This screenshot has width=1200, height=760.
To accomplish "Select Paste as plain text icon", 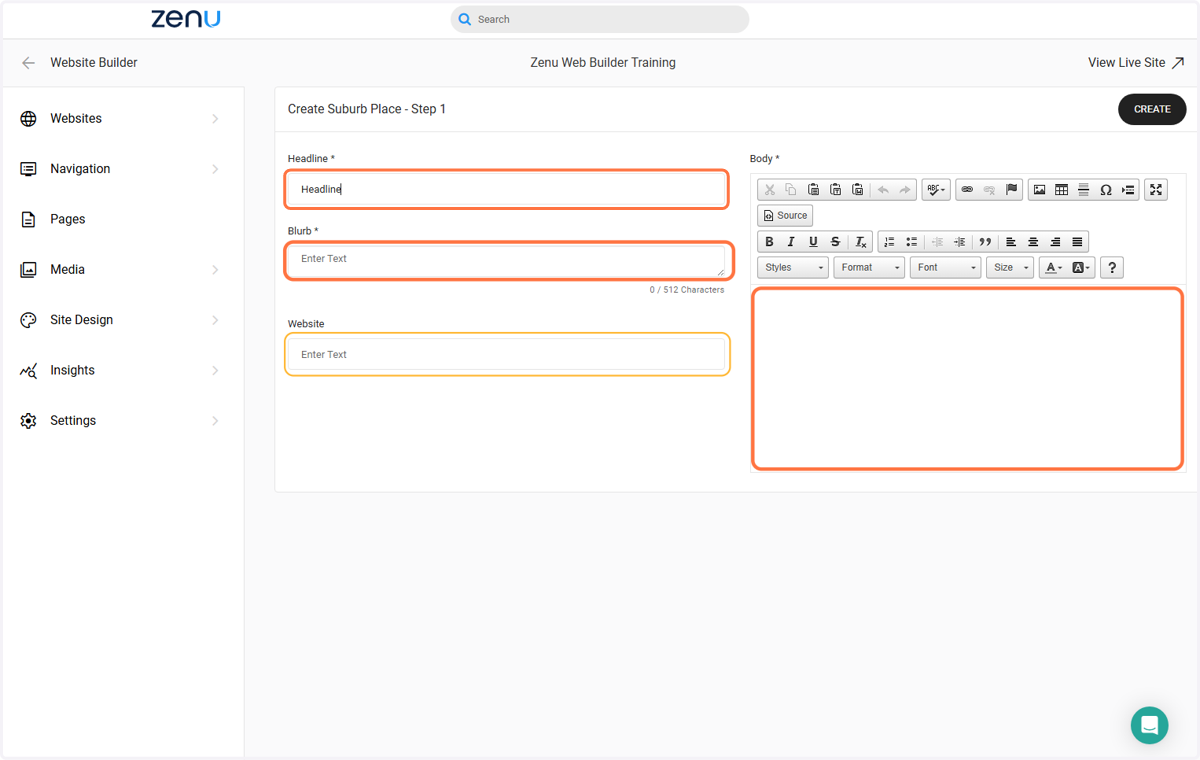I will 835,190.
